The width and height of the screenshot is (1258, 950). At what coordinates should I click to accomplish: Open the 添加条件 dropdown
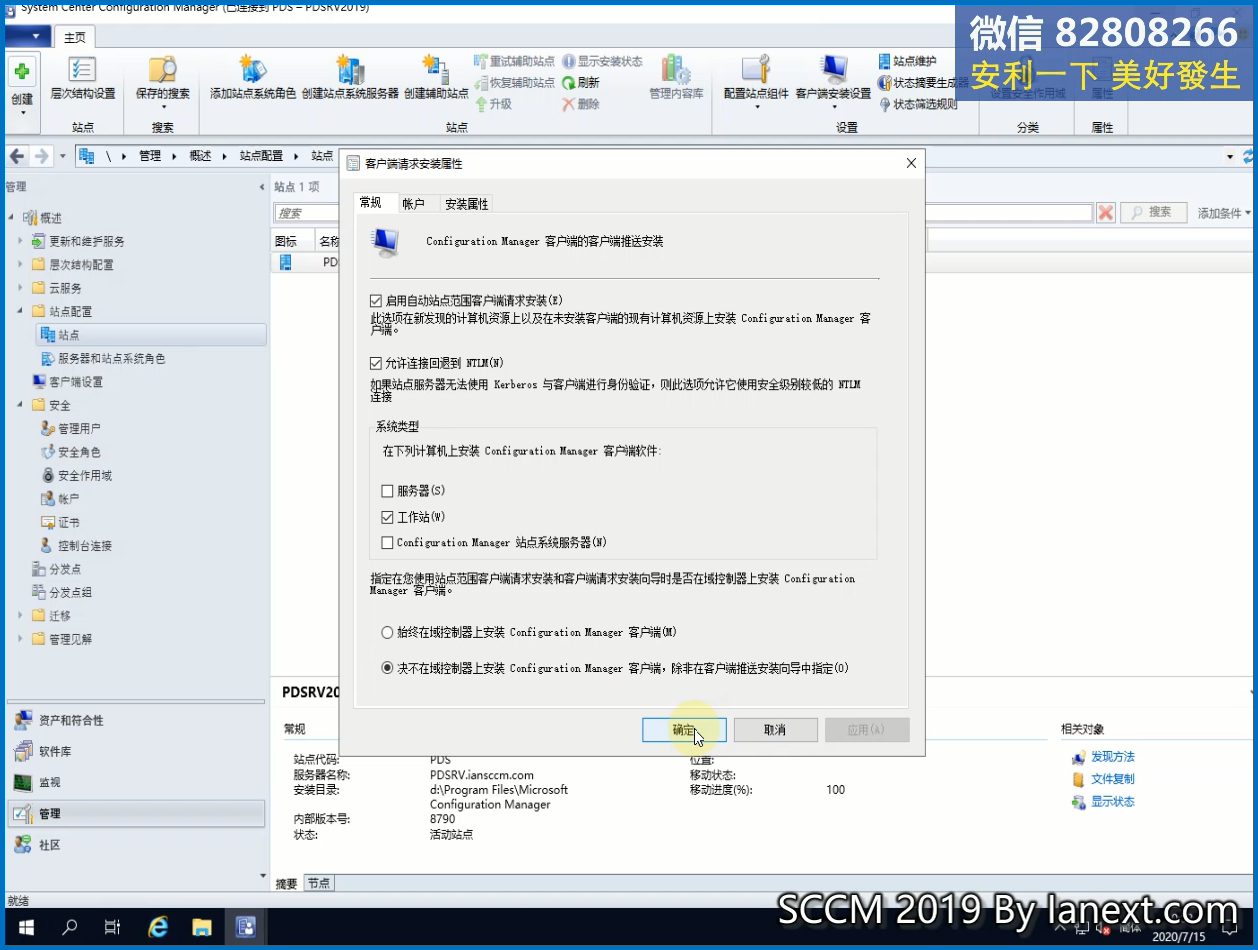[1224, 213]
